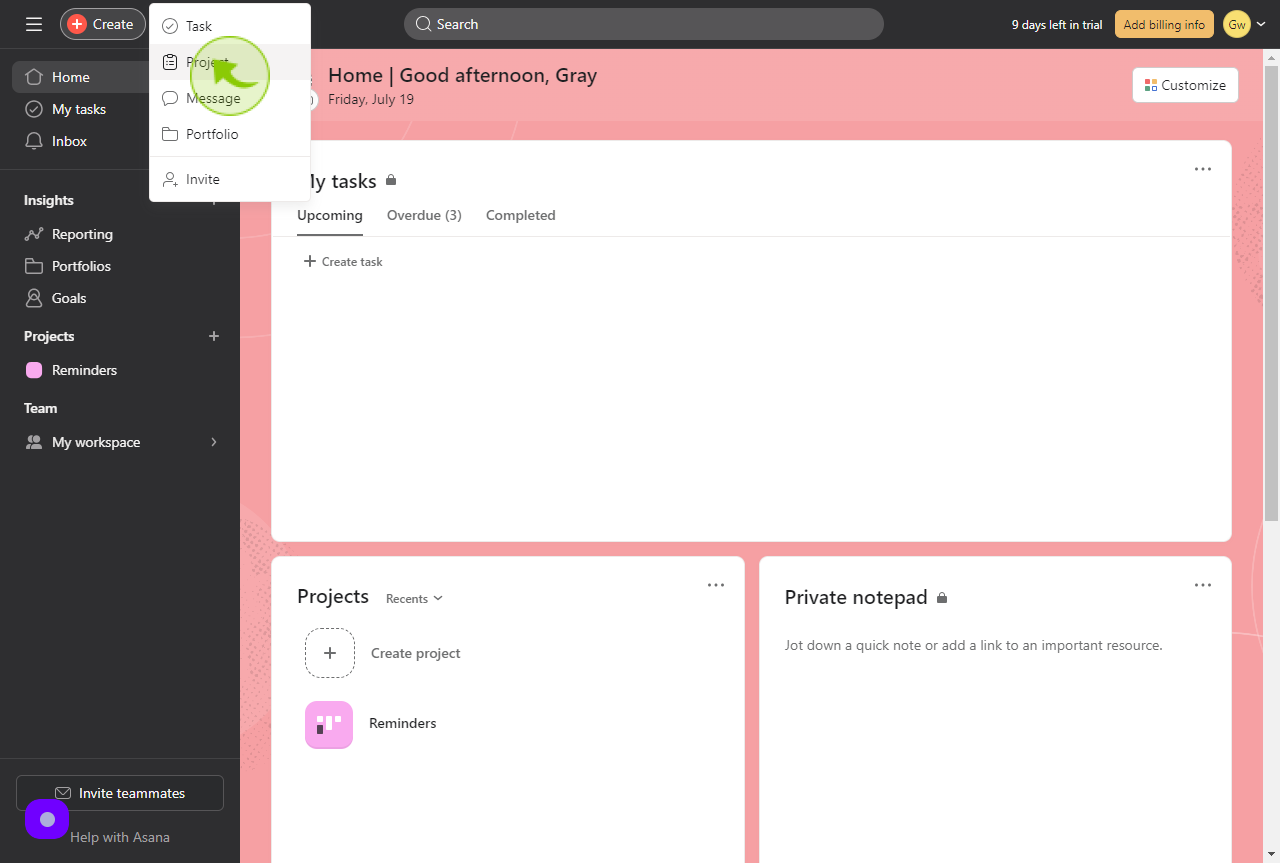Image resolution: width=1280 pixels, height=863 pixels.
Task: Choose Task from the Create menu
Action: point(230,26)
